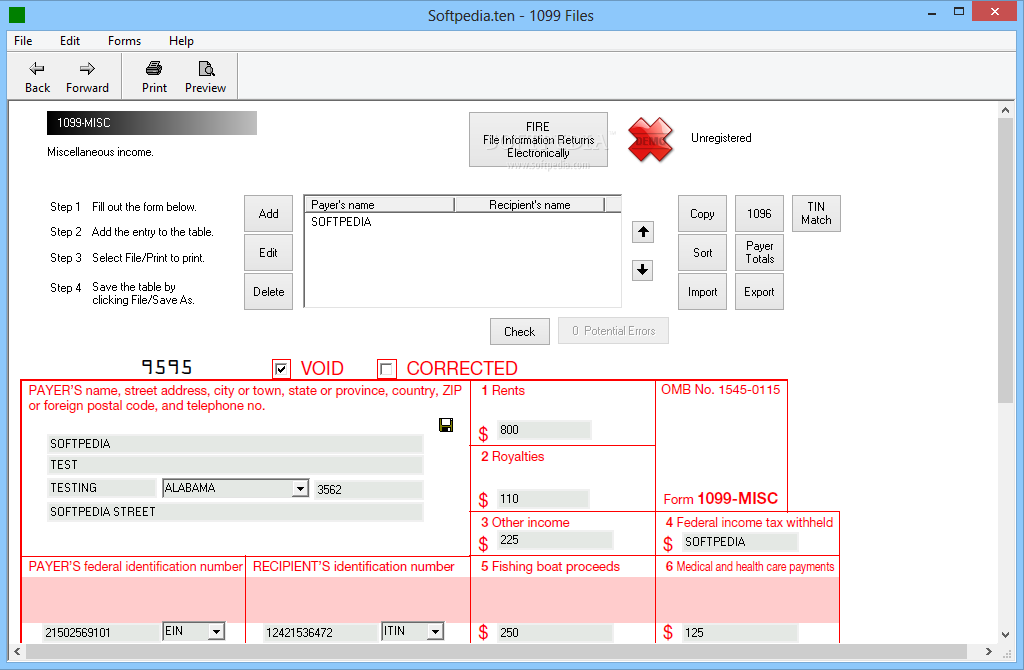Screen dimensions: 1024x670
Task: Click the green application icon in title bar
Action: tap(17, 14)
